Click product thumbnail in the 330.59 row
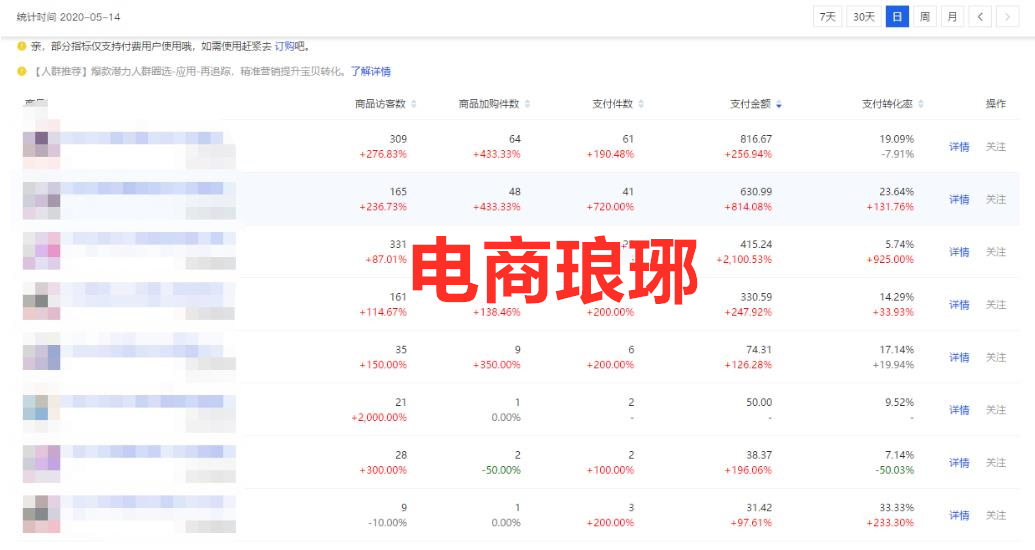 42,301
